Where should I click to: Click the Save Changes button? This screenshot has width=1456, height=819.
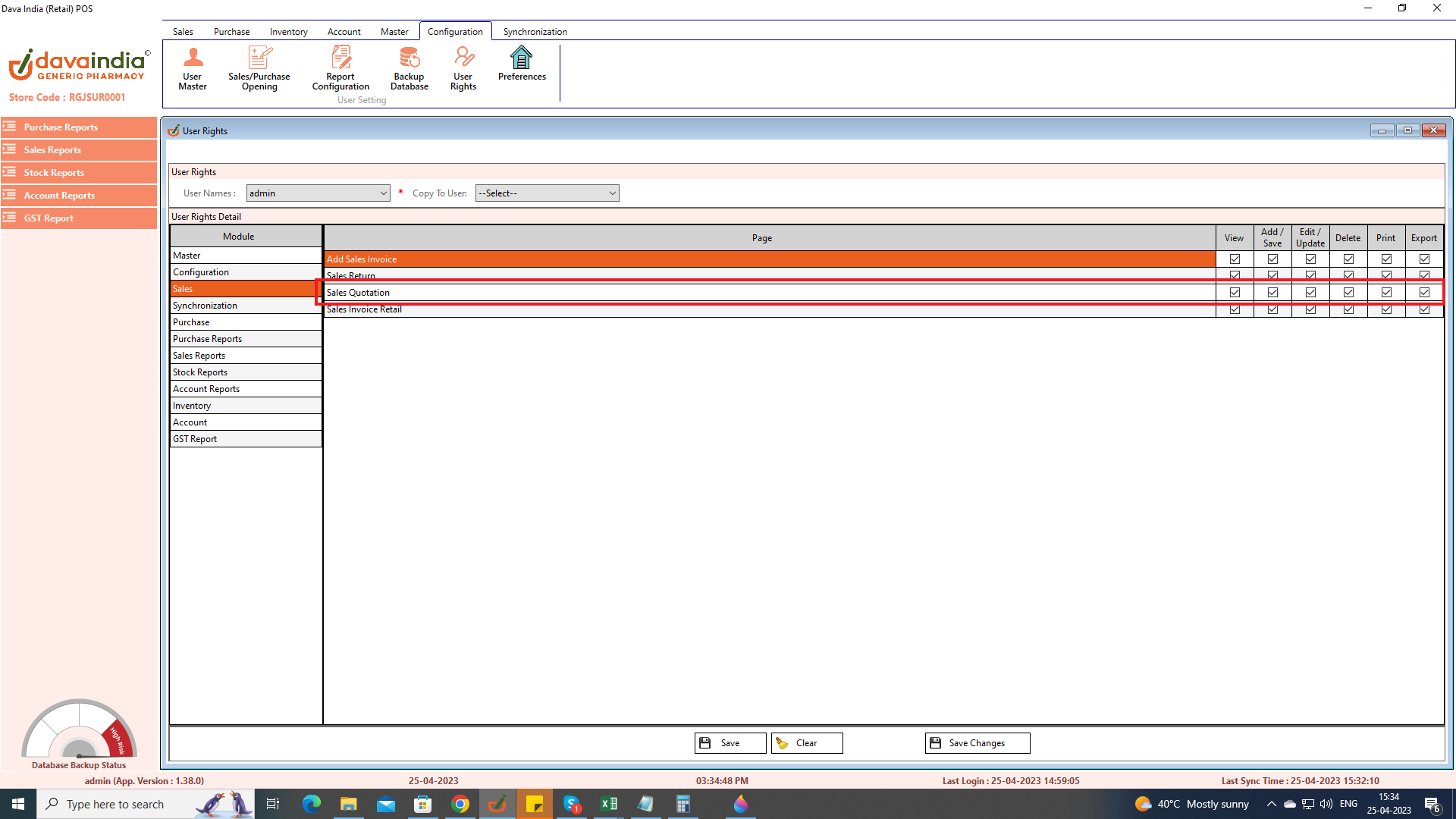[x=977, y=743]
